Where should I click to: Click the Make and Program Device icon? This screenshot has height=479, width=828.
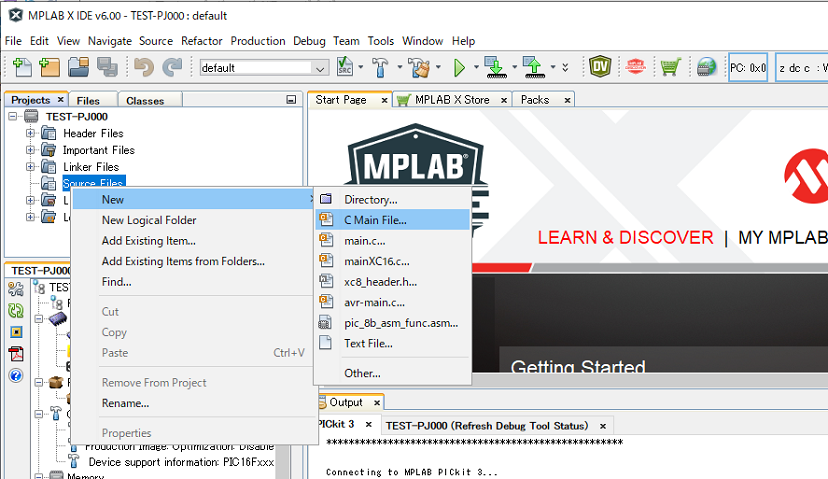(x=495, y=67)
